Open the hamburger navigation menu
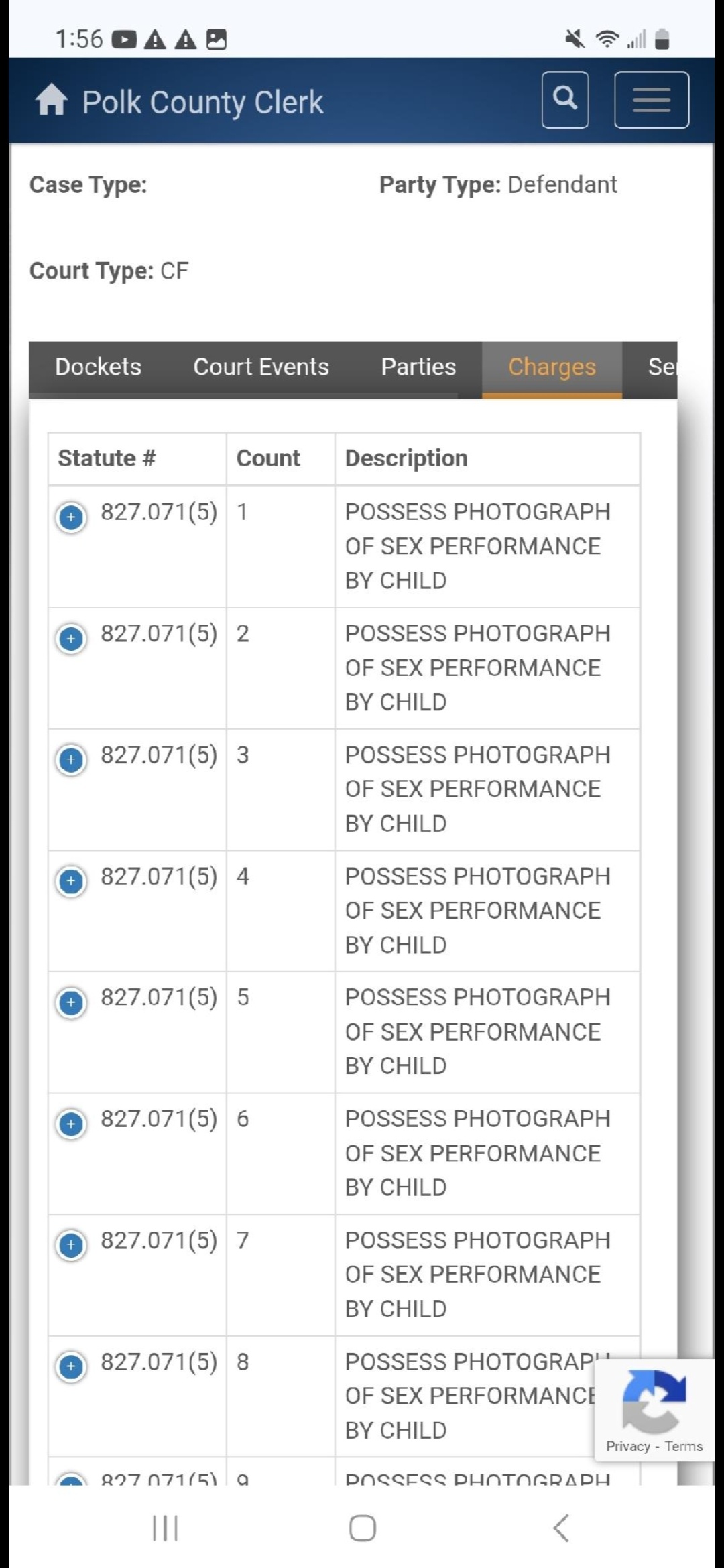This screenshot has height=1568, width=724. 652,100
